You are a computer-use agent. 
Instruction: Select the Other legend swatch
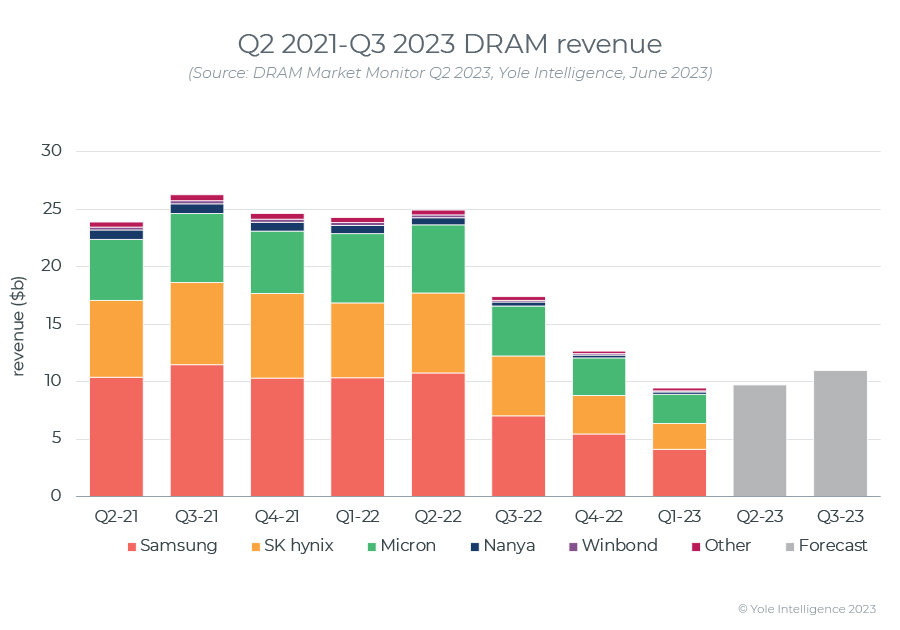pos(696,547)
